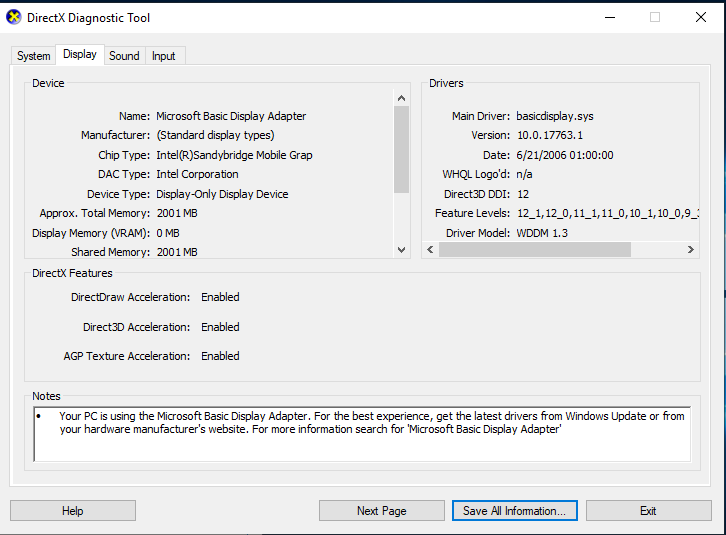Switch to the System tab

[33, 56]
